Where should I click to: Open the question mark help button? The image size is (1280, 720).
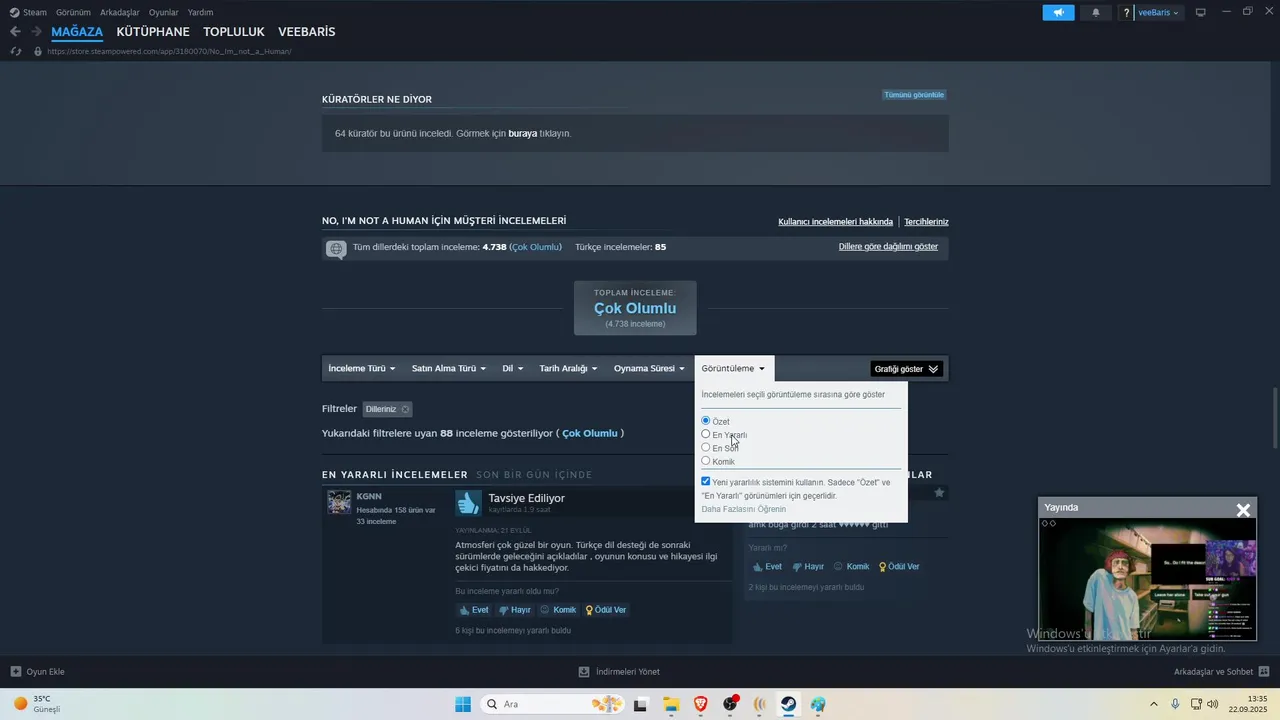1126,12
